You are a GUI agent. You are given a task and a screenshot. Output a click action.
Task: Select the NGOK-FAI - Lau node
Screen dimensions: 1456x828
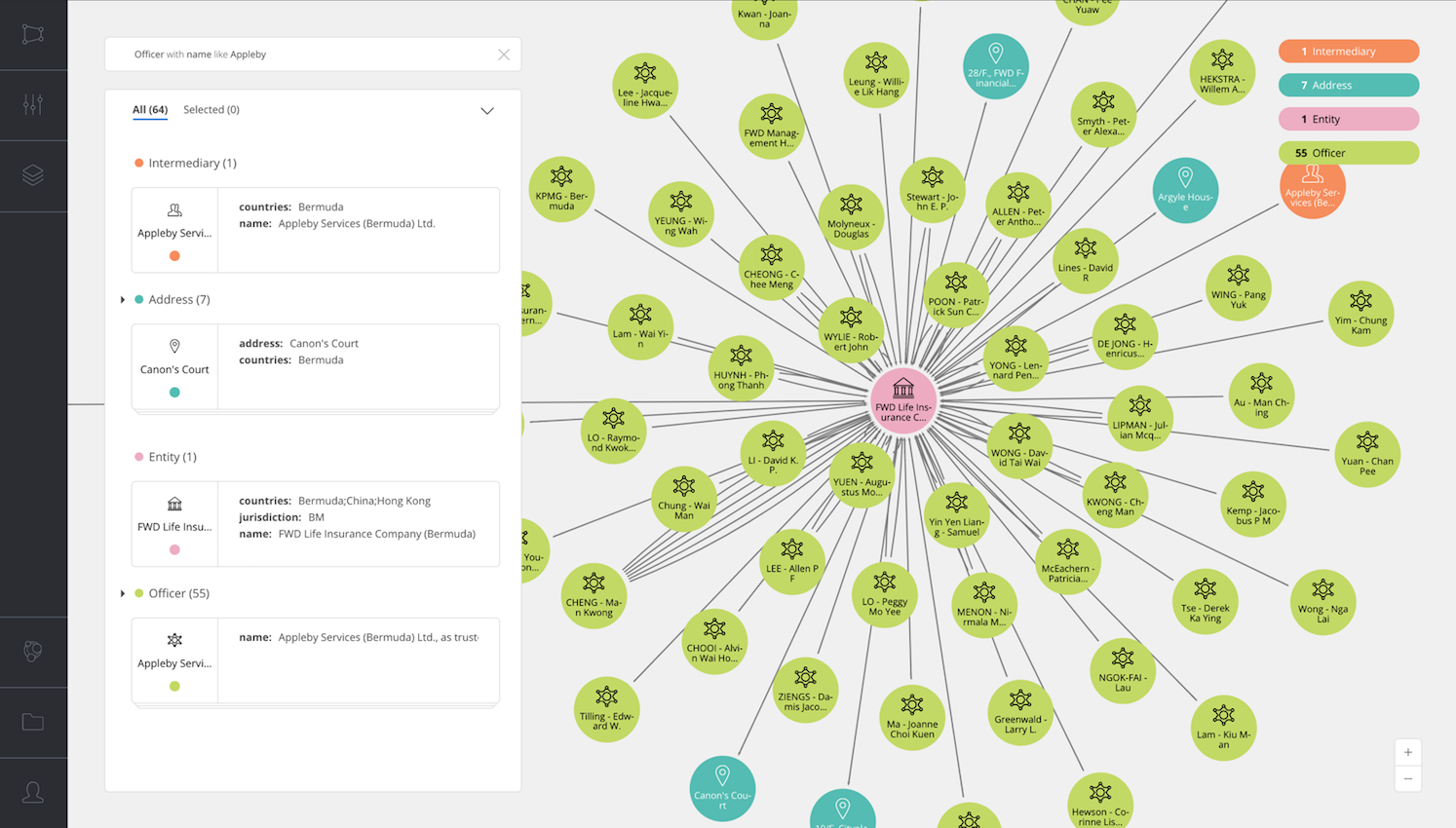click(1123, 671)
